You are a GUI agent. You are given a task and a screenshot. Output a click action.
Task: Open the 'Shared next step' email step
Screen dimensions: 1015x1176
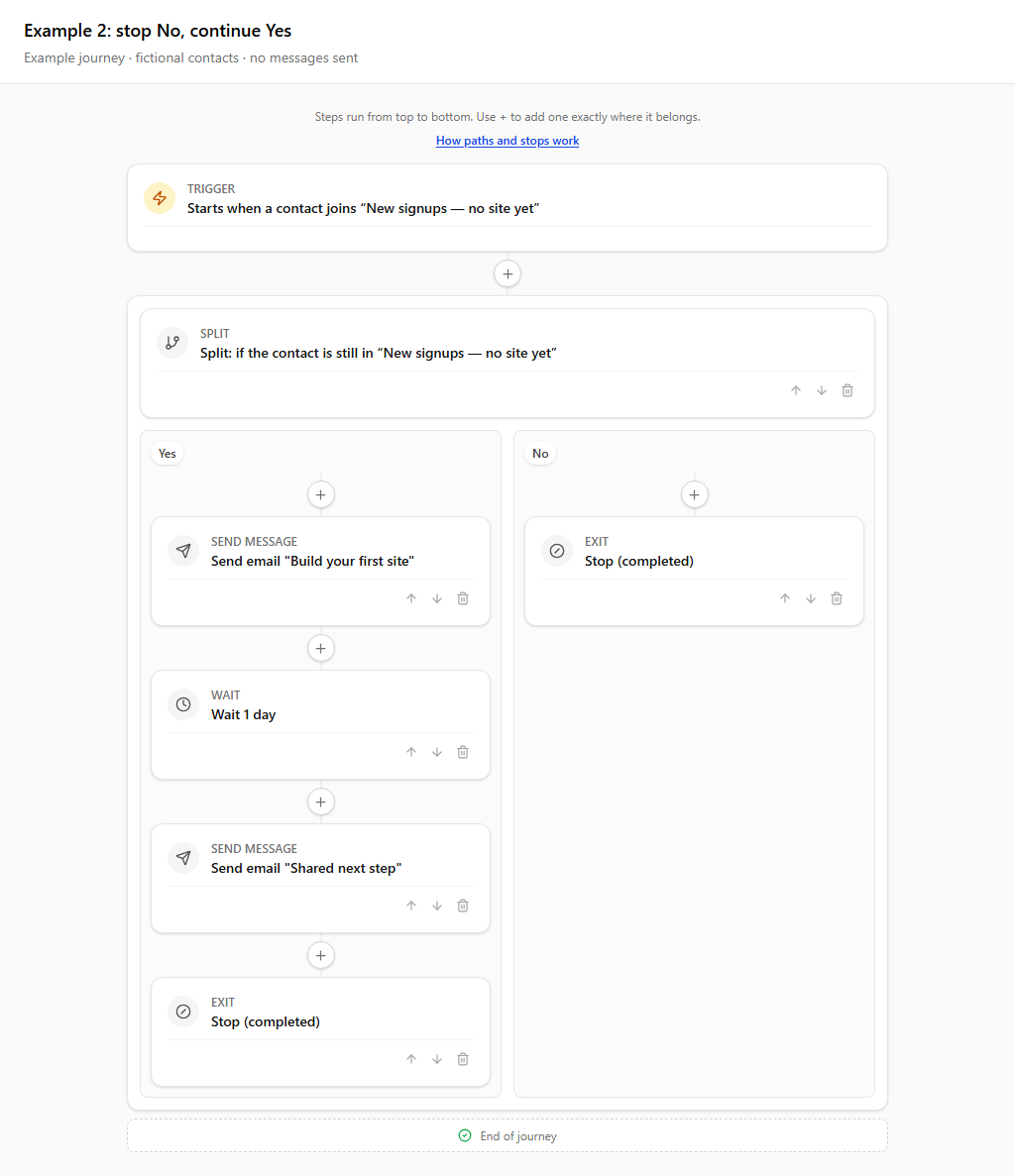320,878
